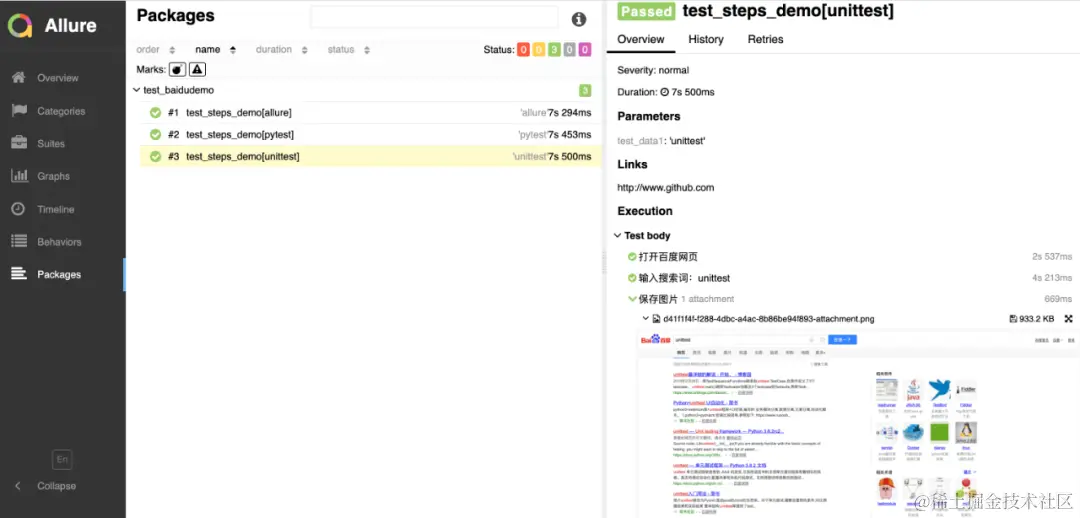This screenshot has width=1080, height=518.
Task: Switch to the Retries tab
Action: [765, 39]
